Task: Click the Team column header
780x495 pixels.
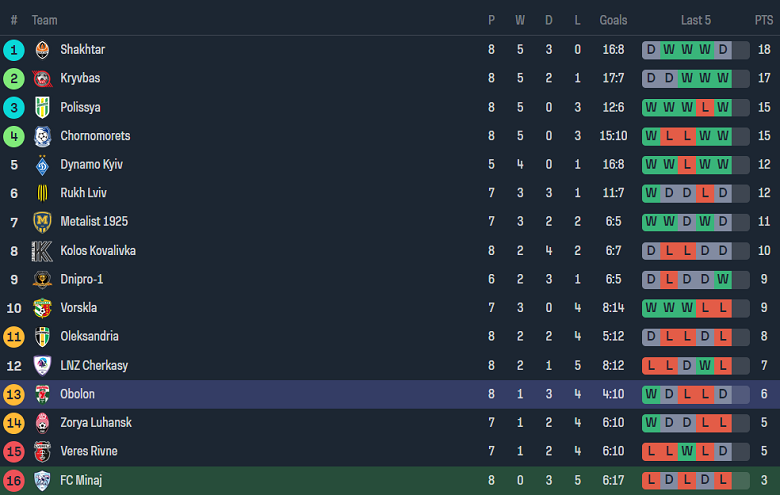Action: pos(44,20)
